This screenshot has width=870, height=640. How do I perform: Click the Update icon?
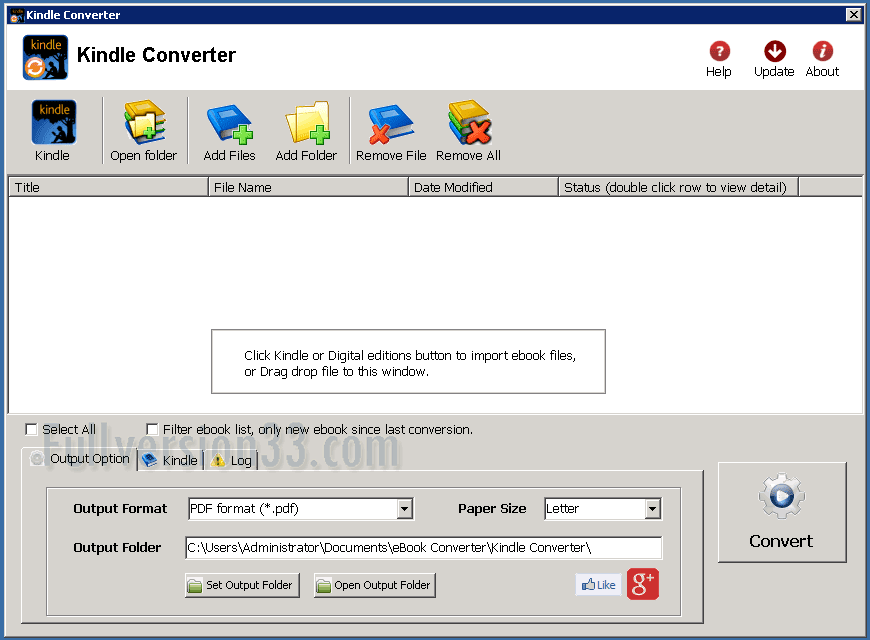773,50
